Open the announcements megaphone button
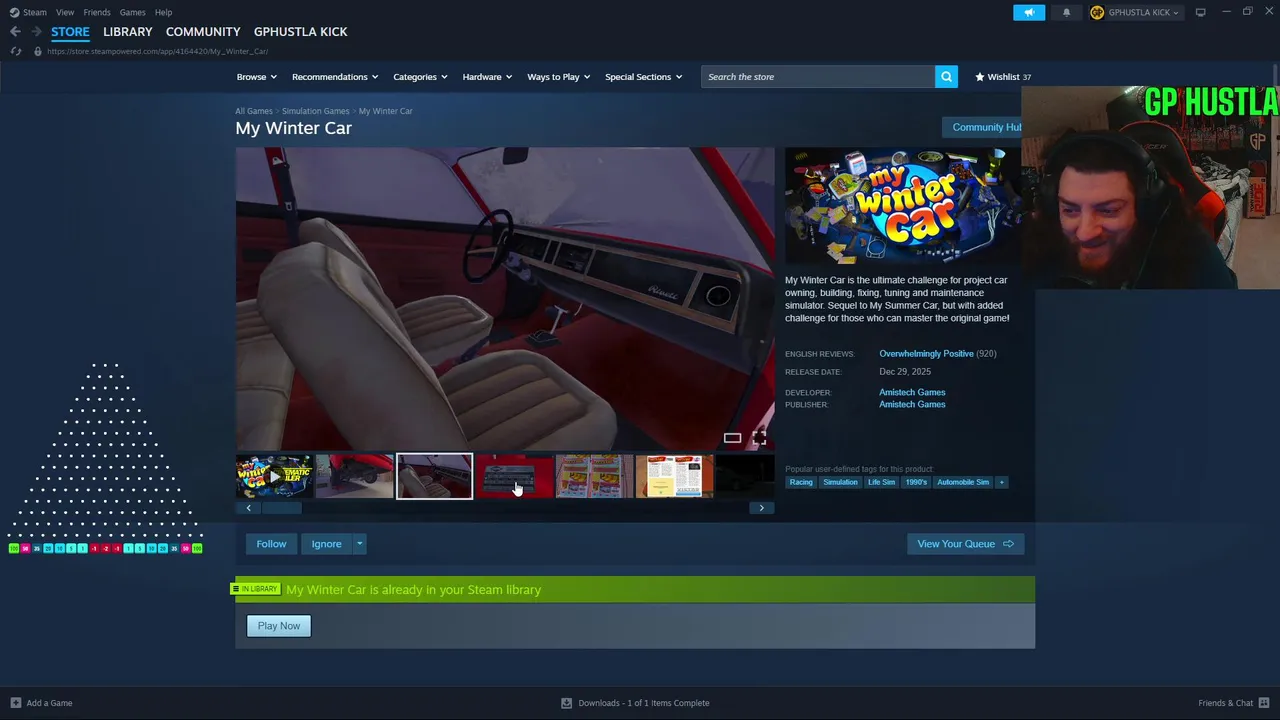 click(x=1029, y=12)
